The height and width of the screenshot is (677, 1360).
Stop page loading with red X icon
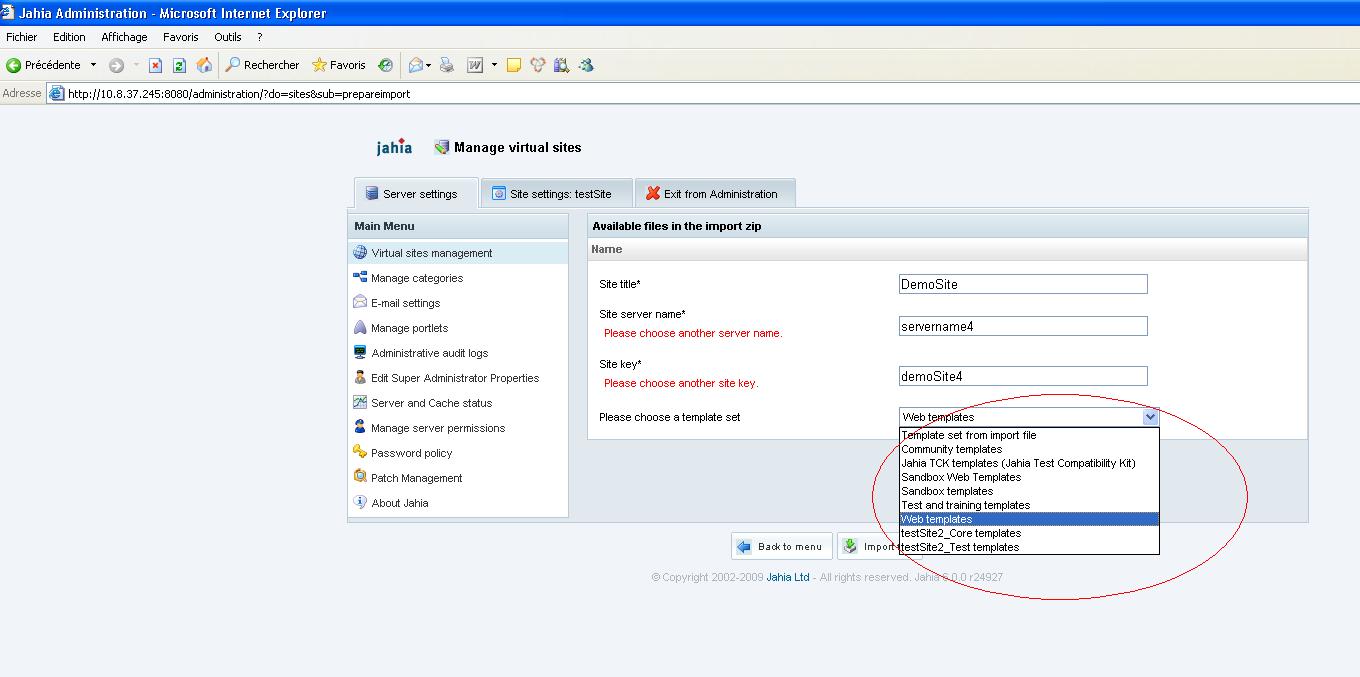155,65
